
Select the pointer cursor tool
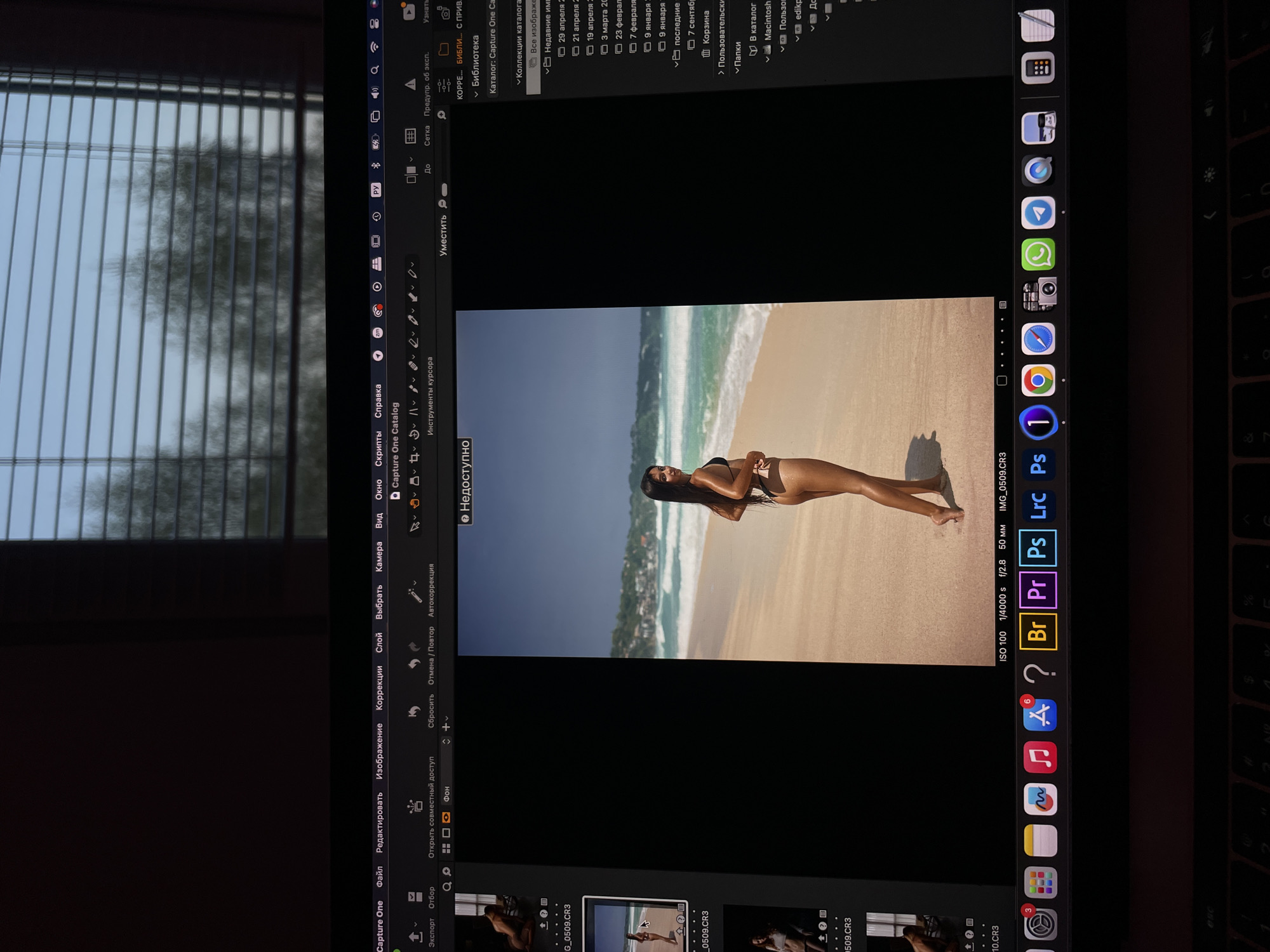pos(415,526)
